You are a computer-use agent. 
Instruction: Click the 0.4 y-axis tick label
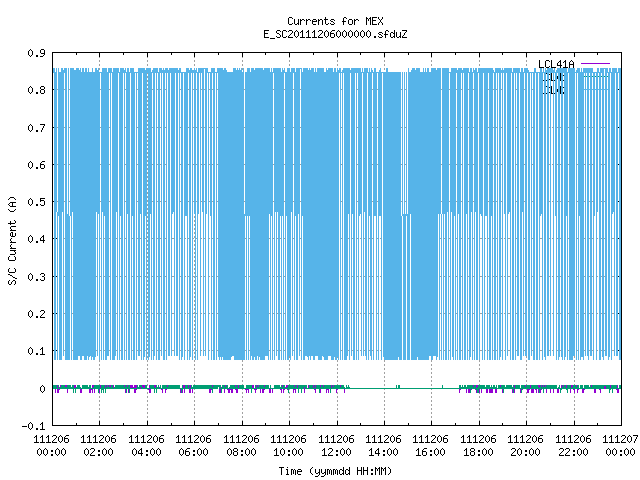tap(36, 239)
